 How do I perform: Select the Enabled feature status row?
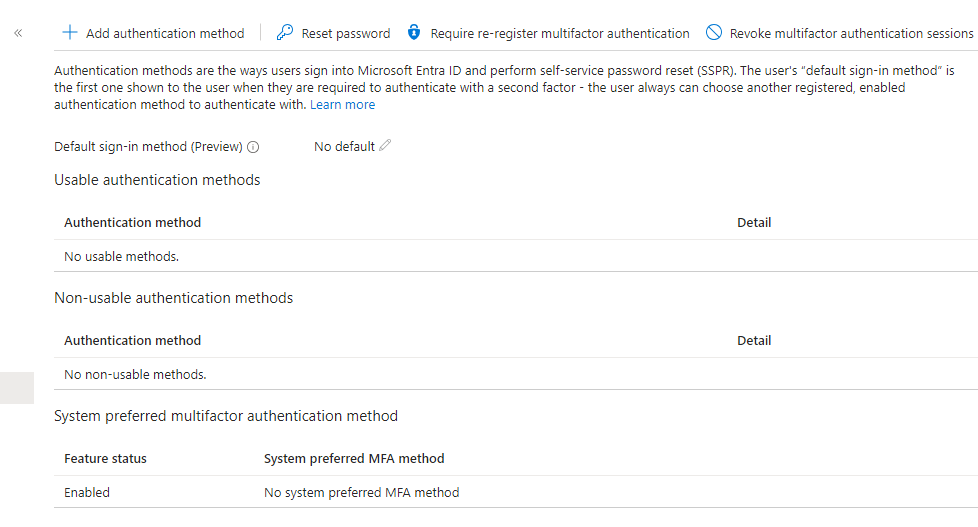click(x=516, y=492)
